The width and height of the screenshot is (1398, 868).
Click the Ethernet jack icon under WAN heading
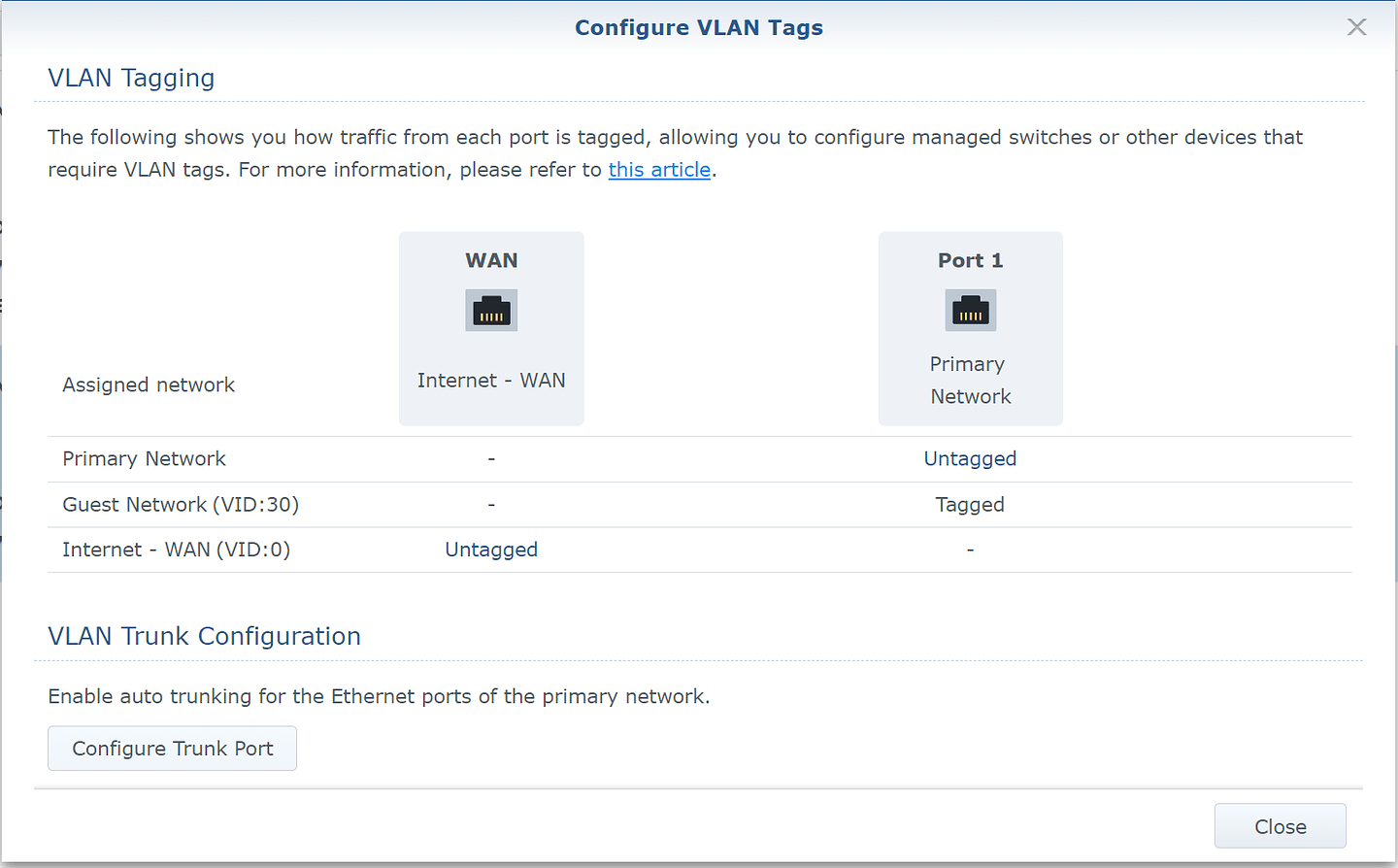click(x=491, y=310)
